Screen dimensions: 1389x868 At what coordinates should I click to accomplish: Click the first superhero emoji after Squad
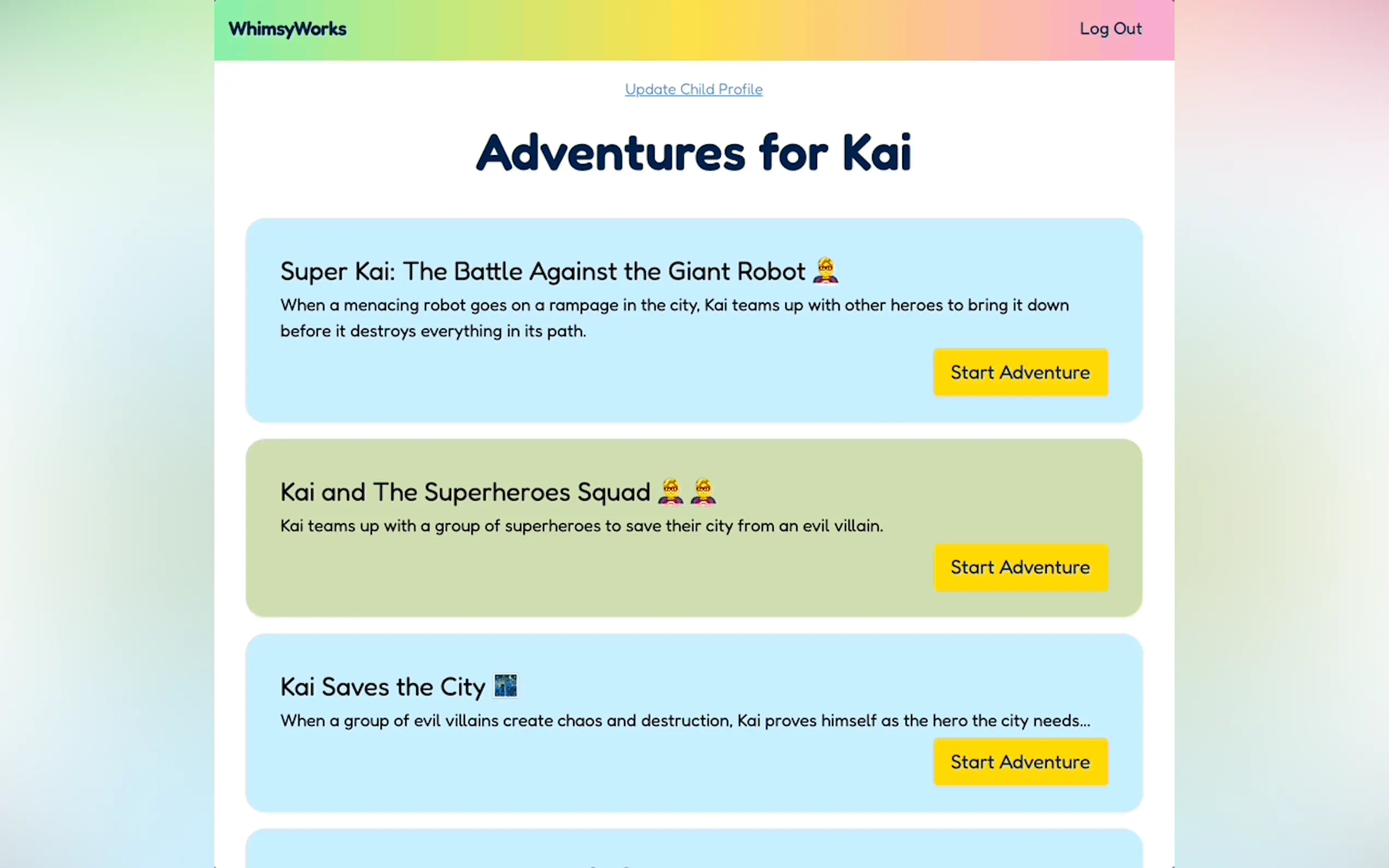point(670,492)
